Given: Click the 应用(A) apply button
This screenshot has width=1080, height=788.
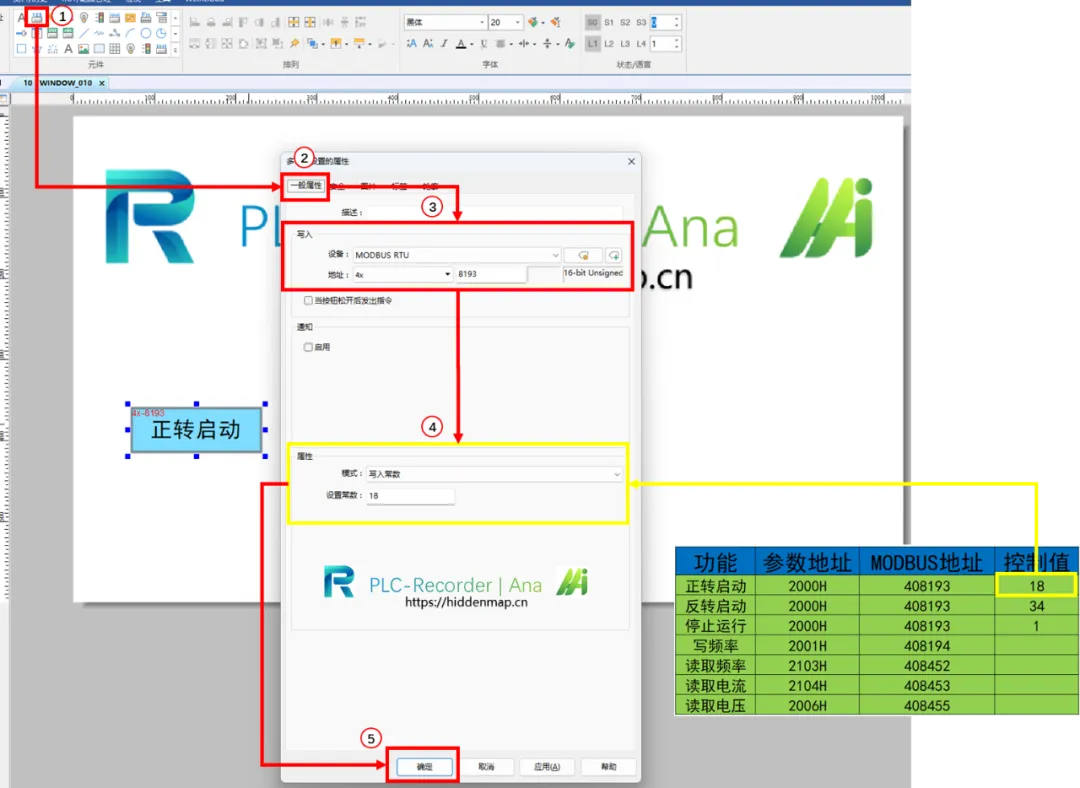Looking at the screenshot, I should coord(547,767).
